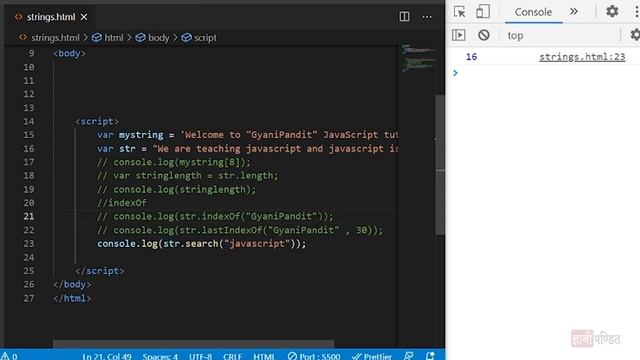Click the var str declaration line
The width and height of the screenshot is (640, 360).
[x=247, y=149]
